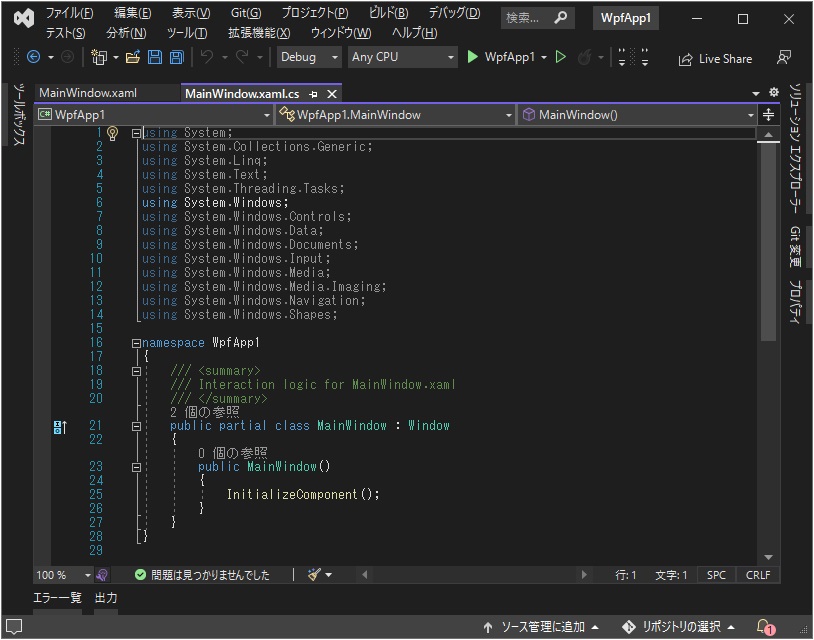The width and height of the screenshot is (814, 640).
Task: Open the Any CPU platform dropdown
Action: click(x=402, y=58)
